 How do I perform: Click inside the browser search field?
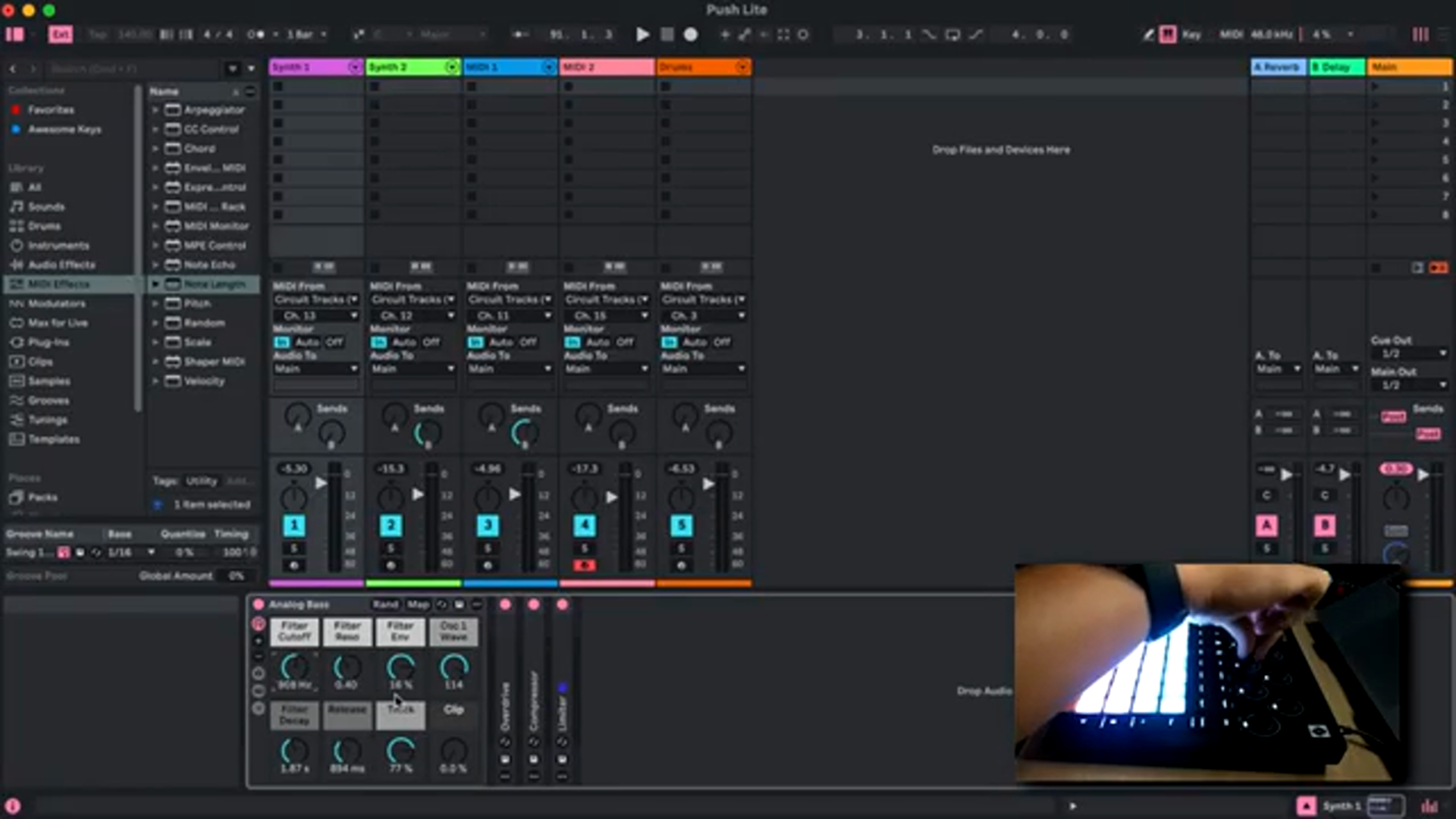click(x=129, y=68)
